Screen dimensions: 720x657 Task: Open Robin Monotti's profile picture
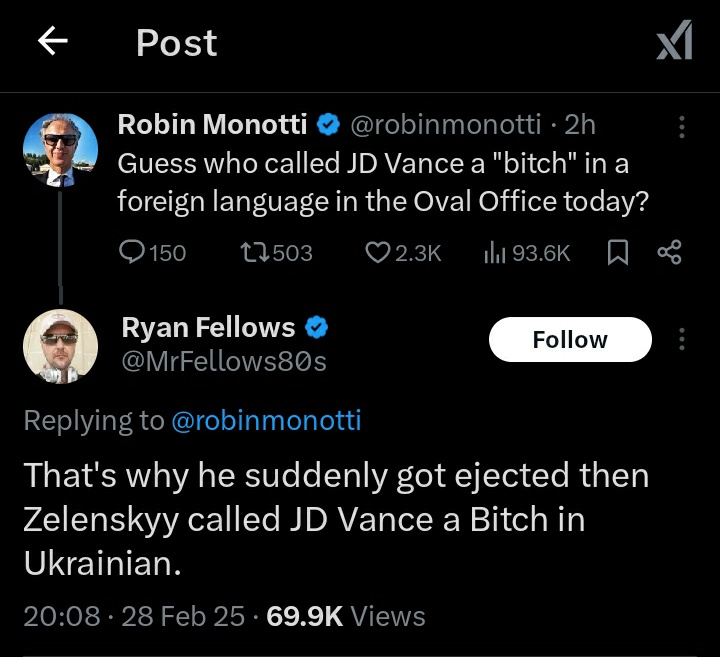pyautogui.click(x=60, y=149)
